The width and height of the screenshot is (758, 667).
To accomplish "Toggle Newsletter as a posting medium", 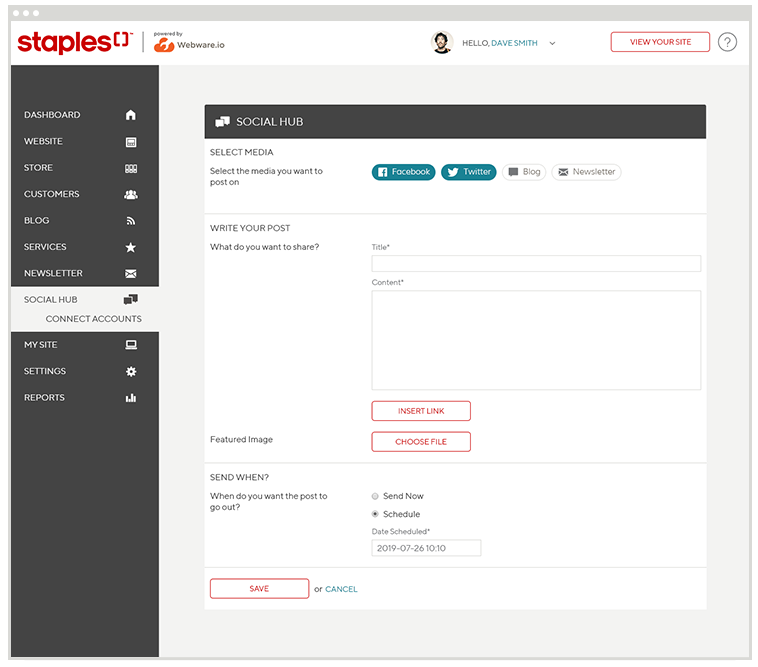I will (586, 172).
